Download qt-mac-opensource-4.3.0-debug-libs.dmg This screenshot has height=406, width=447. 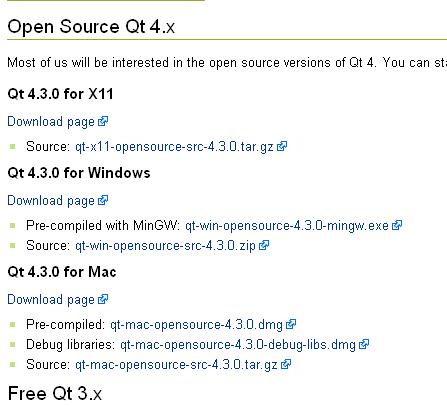[238, 345]
